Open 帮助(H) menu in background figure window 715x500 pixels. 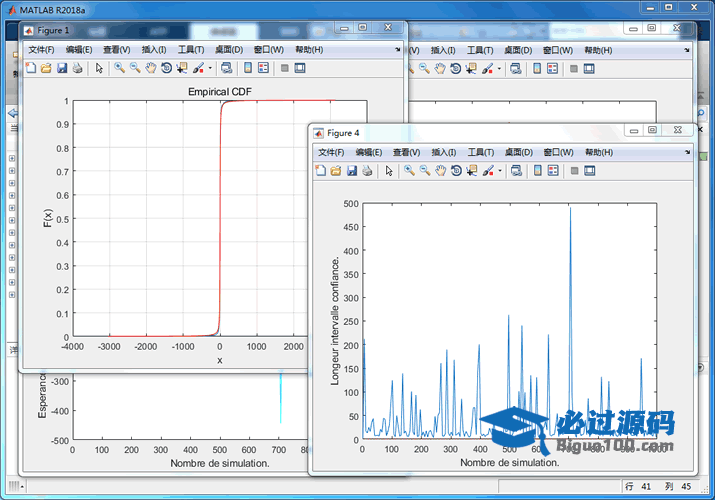point(598,50)
